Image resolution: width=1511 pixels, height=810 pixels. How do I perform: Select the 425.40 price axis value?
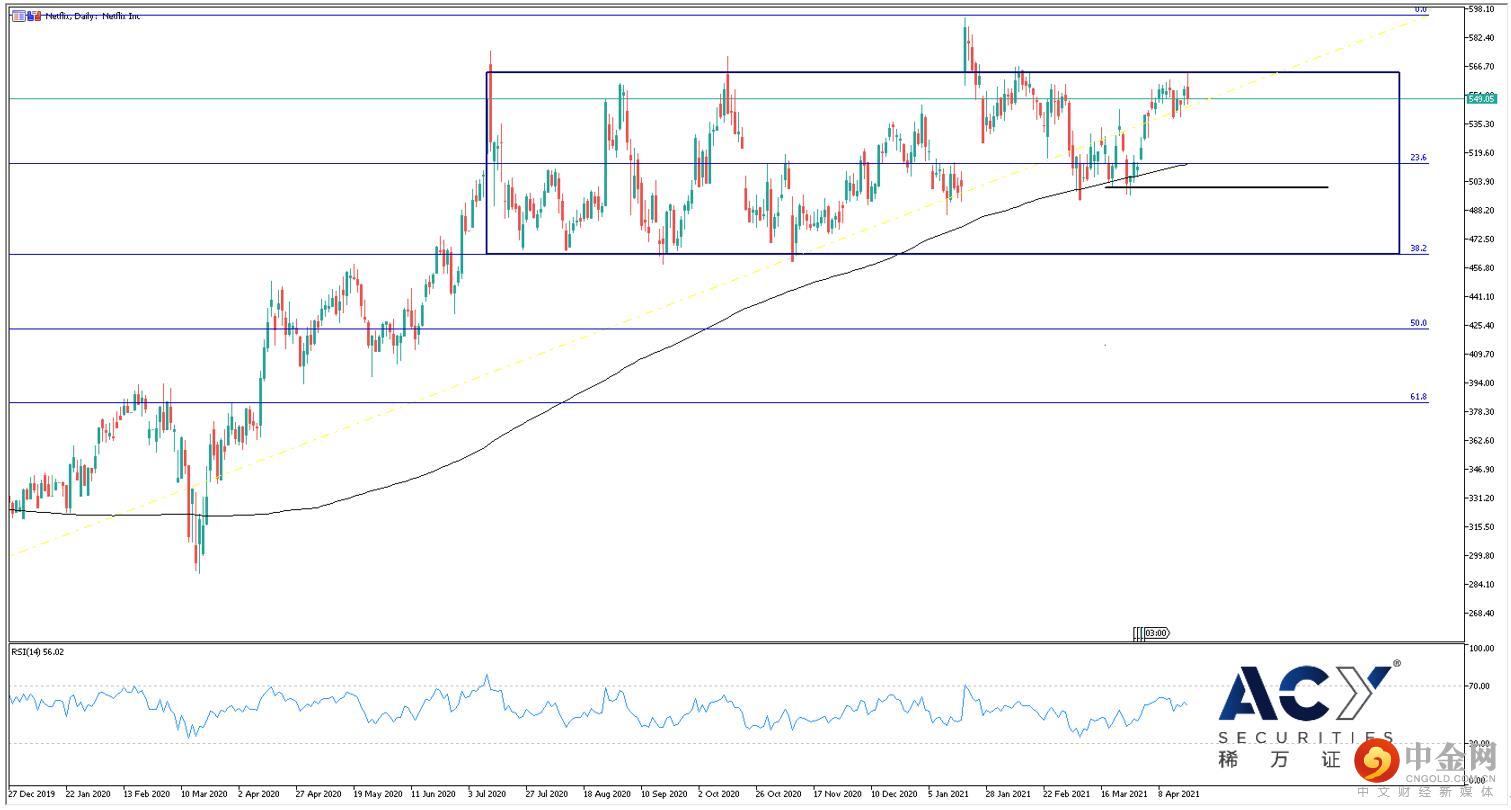point(1481,326)
